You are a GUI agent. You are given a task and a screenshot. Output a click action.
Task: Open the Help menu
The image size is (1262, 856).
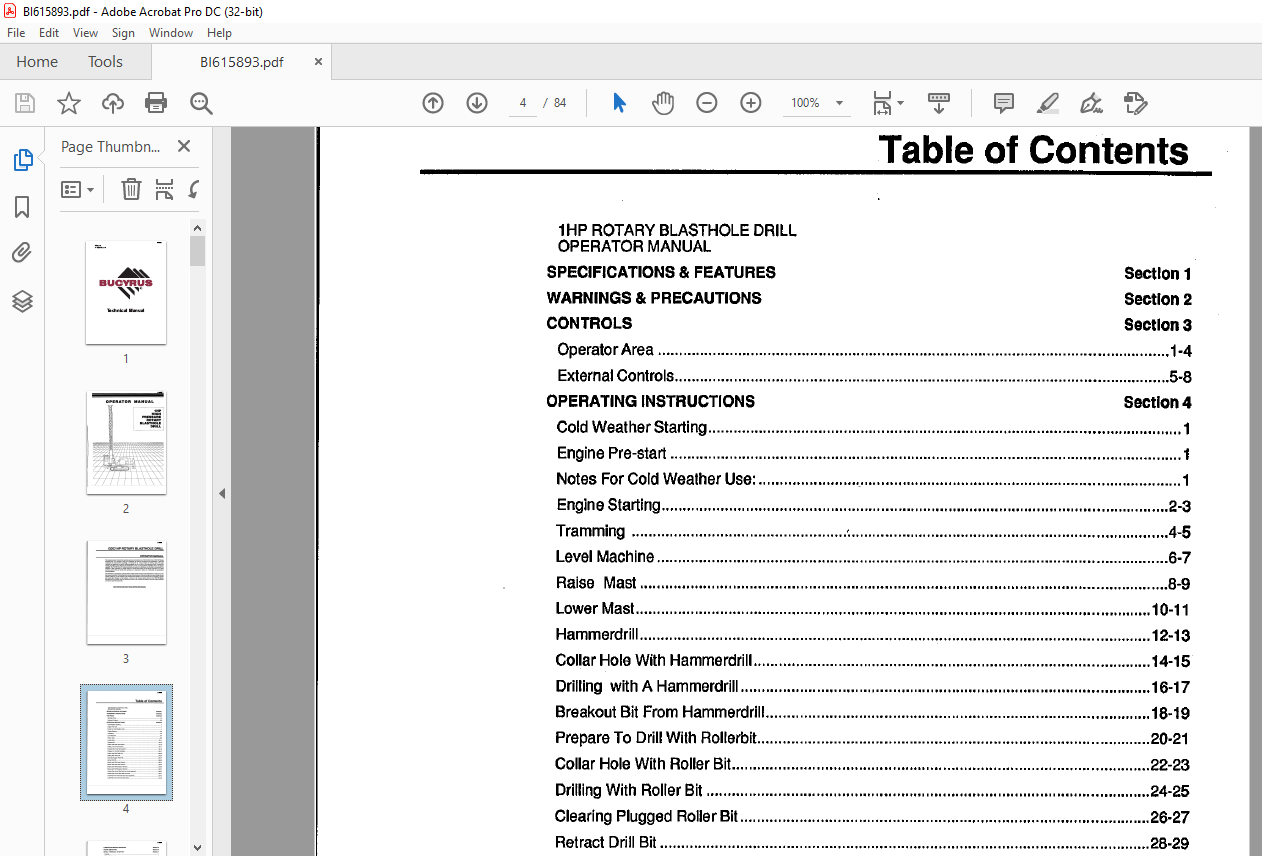(219, 33)
